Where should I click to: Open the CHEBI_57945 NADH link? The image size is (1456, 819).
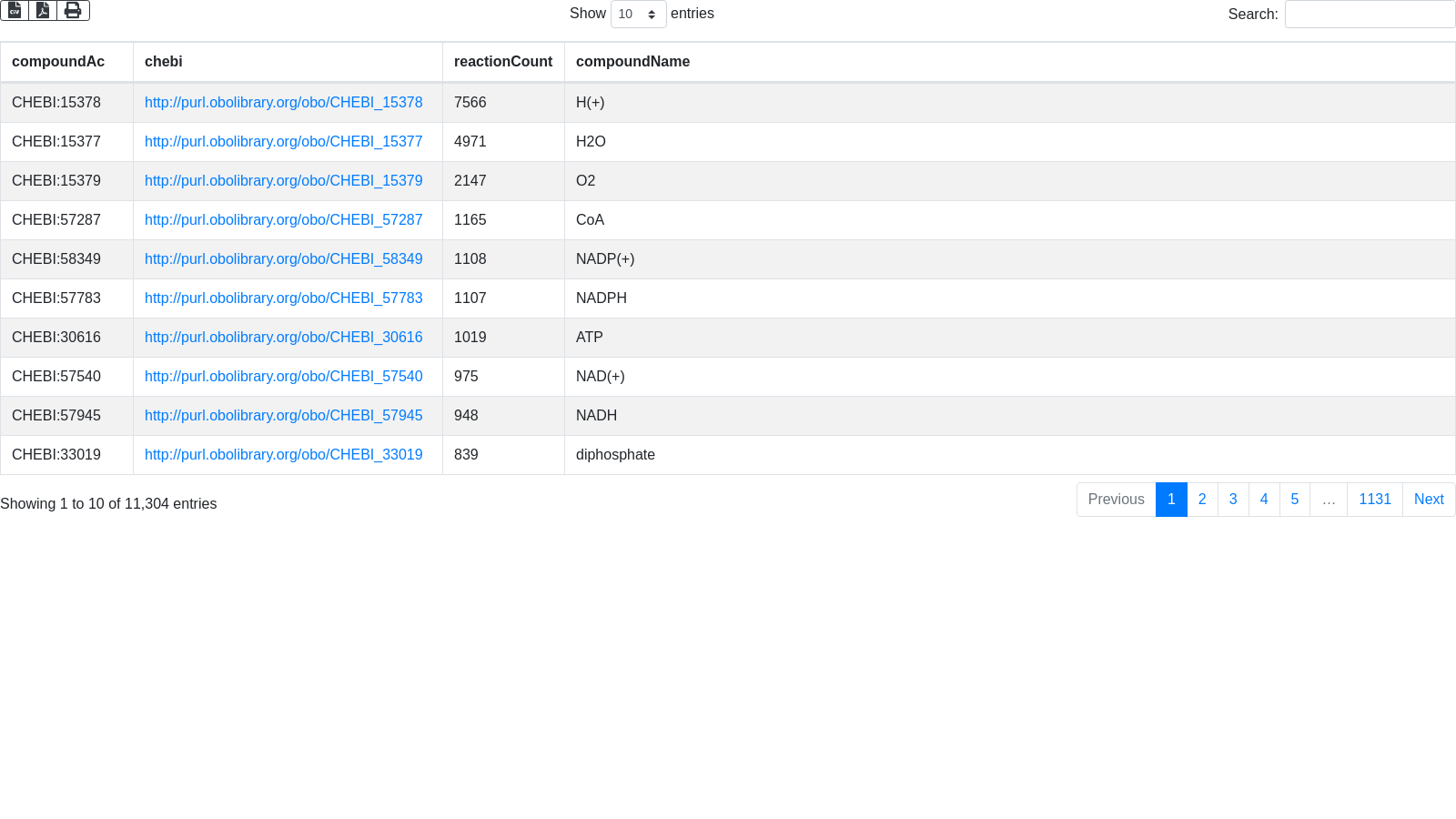[x=283, y=416]
